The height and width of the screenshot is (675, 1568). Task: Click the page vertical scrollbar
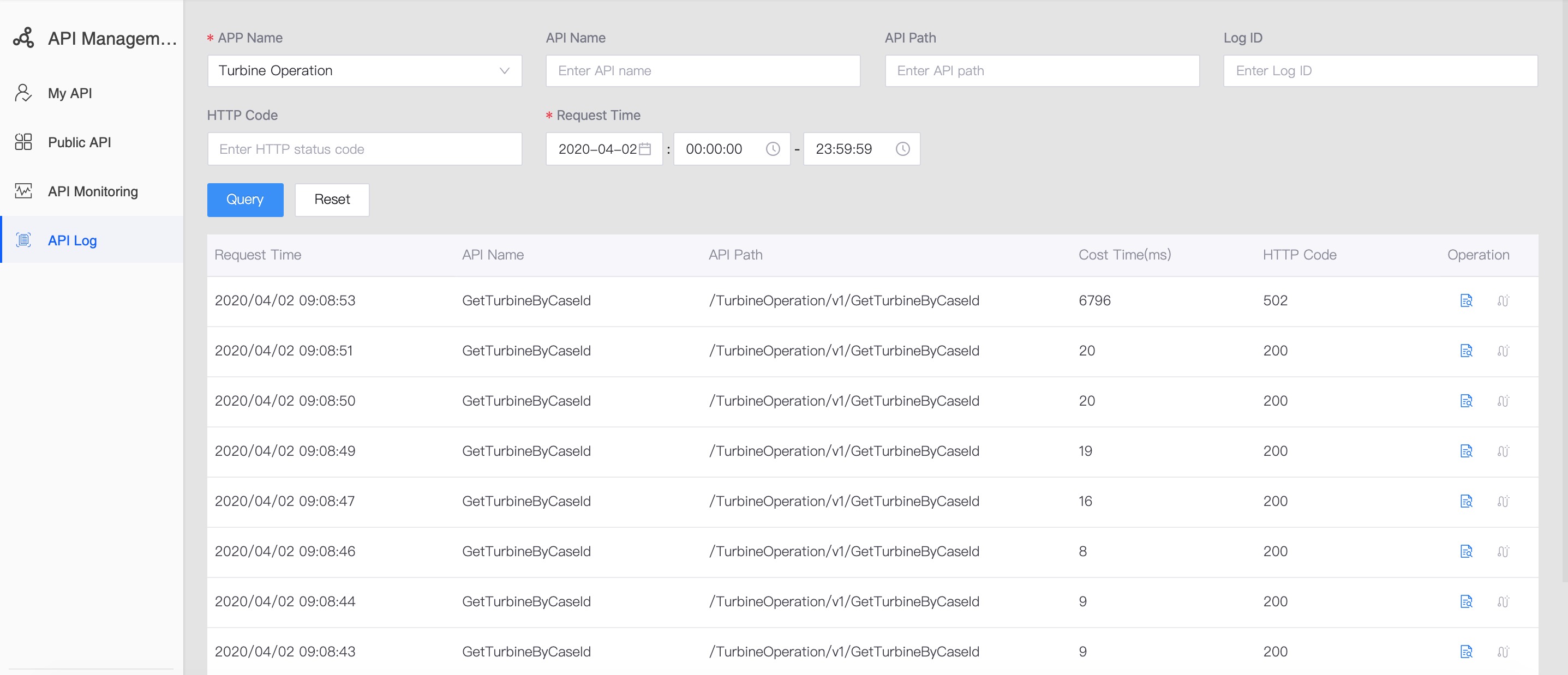point(1564,292)
